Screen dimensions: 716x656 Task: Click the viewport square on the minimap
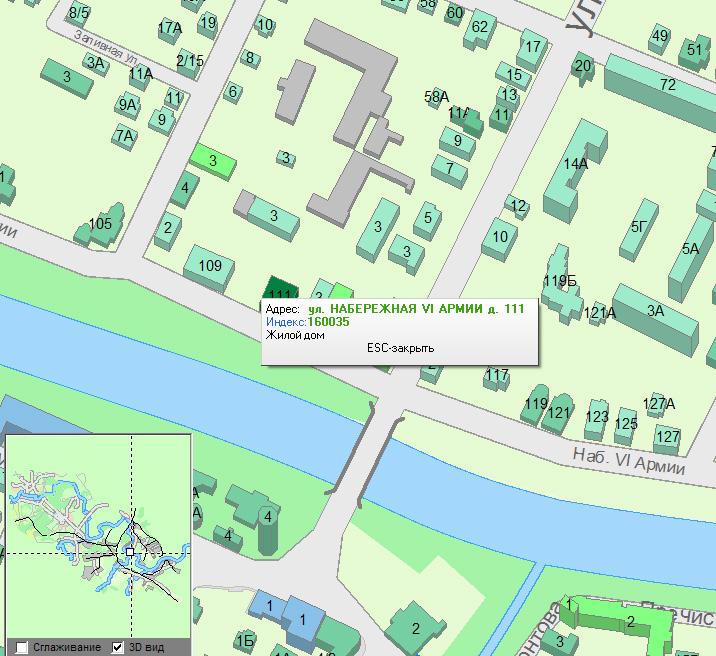129,551
